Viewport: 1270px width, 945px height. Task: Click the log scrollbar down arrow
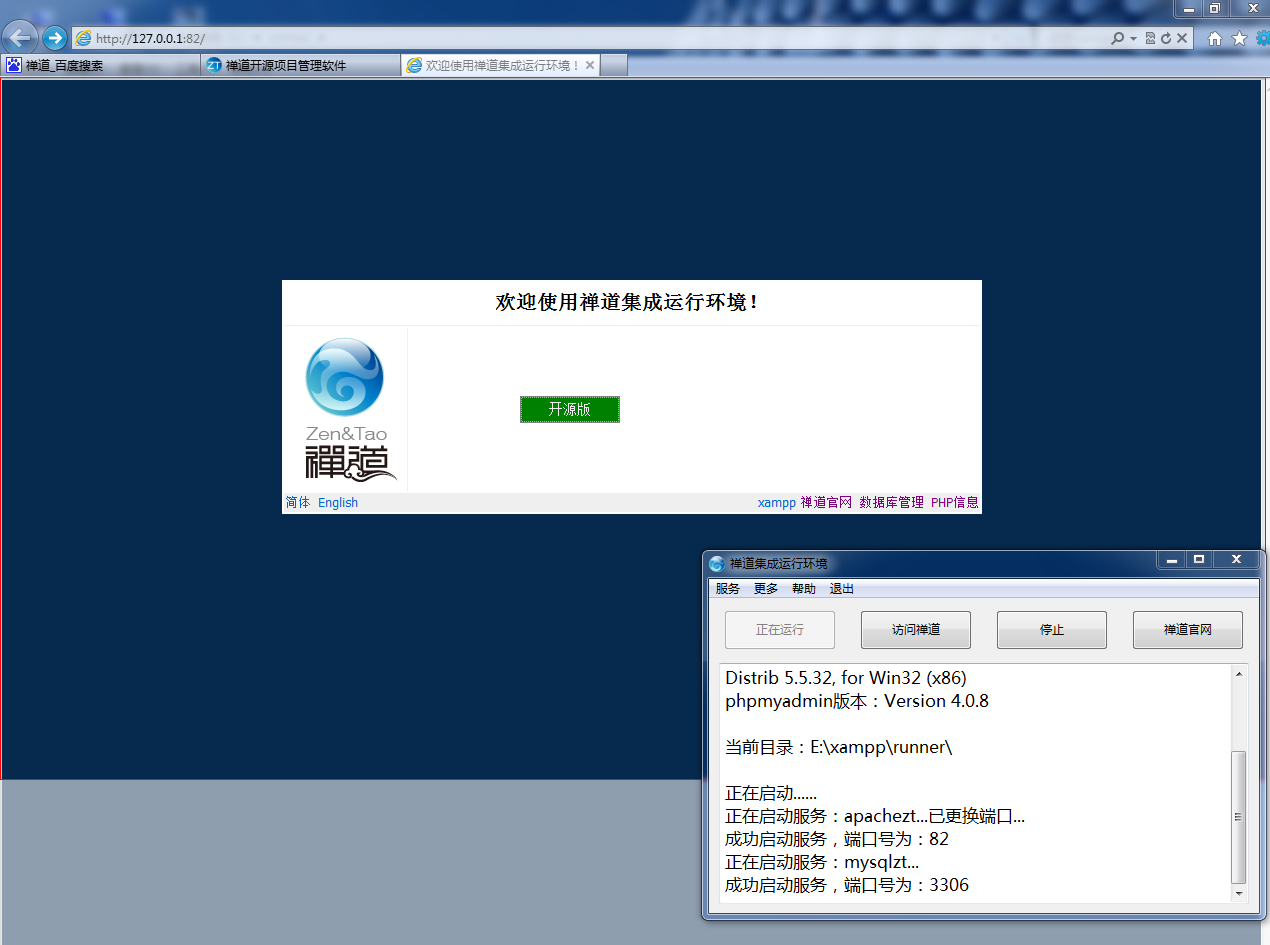pyautogui.click(x=1239, y=893)
